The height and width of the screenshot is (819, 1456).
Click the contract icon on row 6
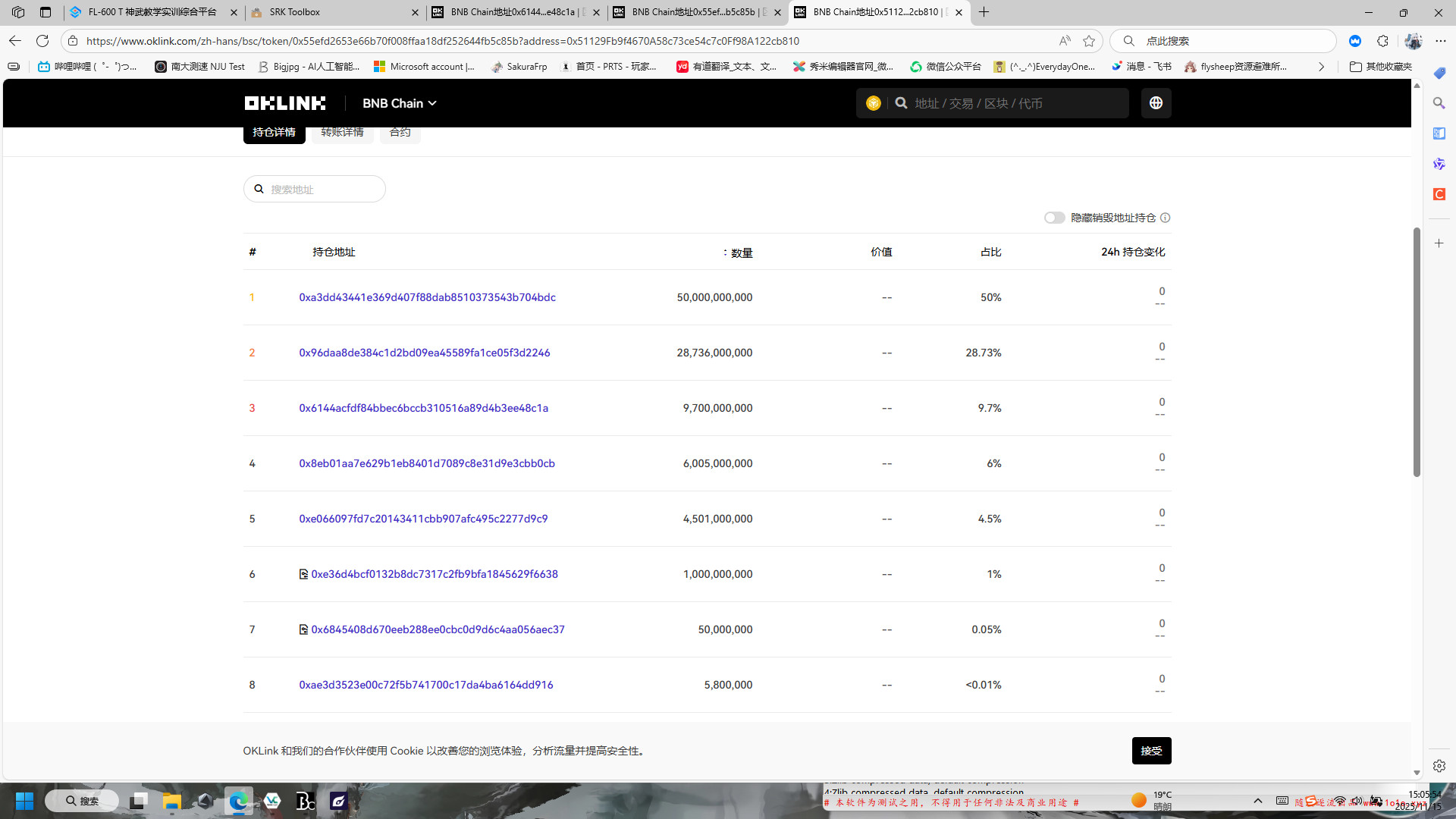[303, 574]
